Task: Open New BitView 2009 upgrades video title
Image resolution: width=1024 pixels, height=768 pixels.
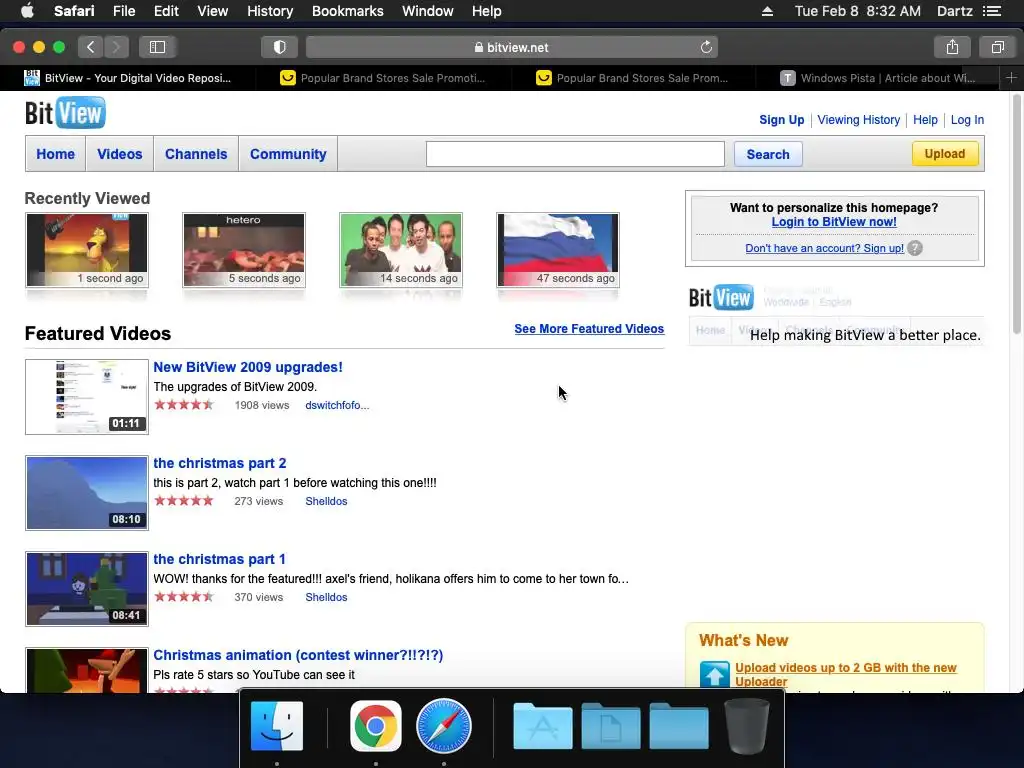Action: (x=248, y=367)
